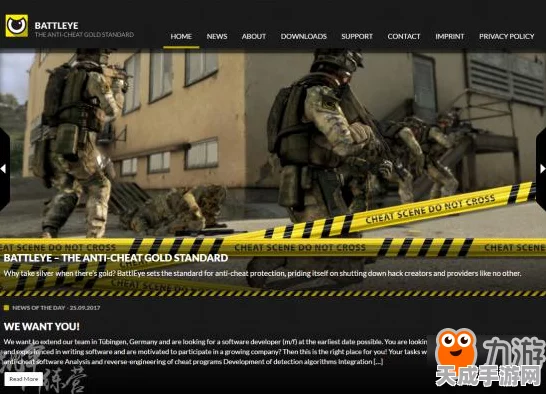Click the News of the Day date label

56,308
